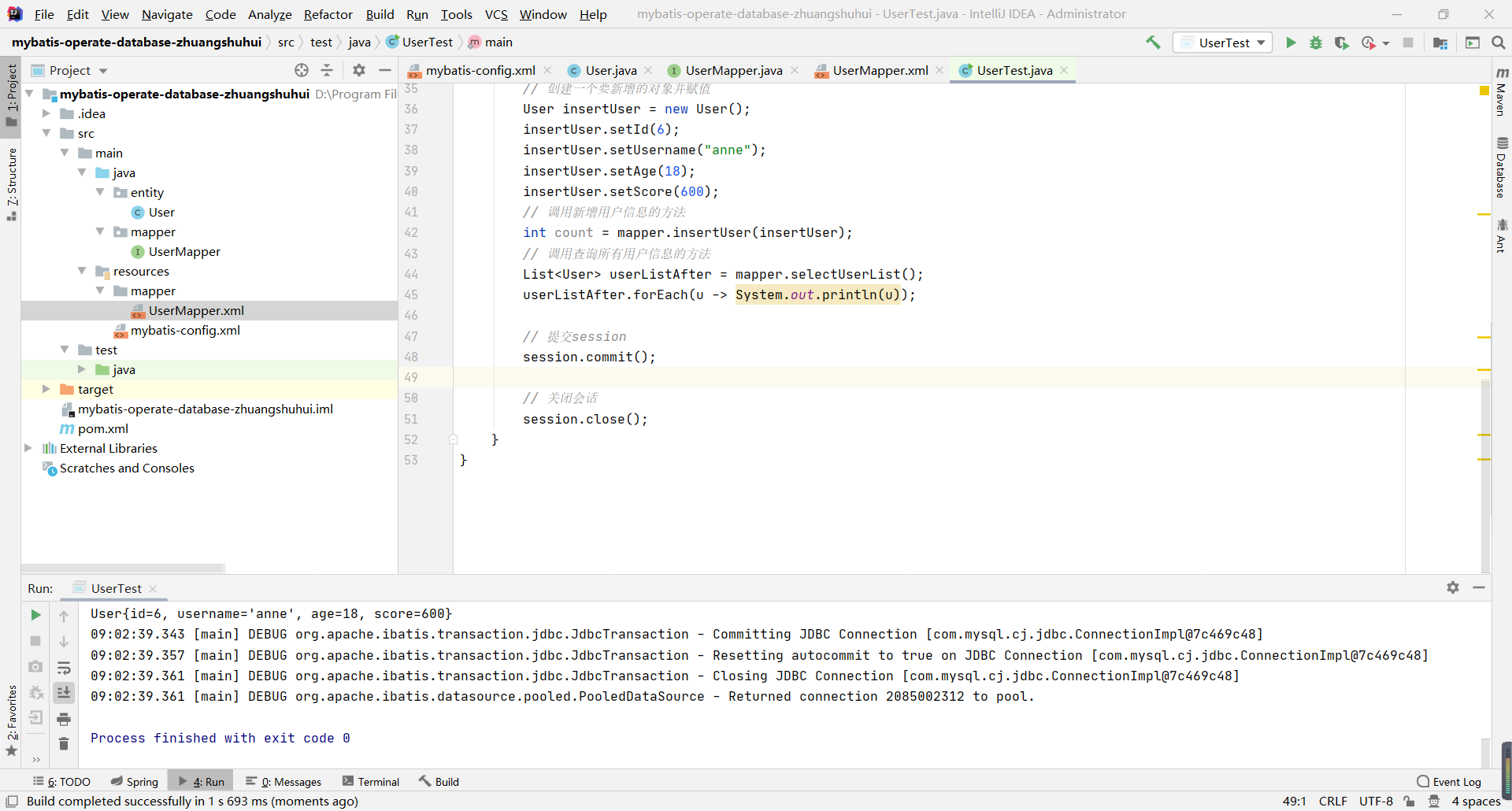Expand External Libraries node
1512x811 pixels.
click(28, 448)
